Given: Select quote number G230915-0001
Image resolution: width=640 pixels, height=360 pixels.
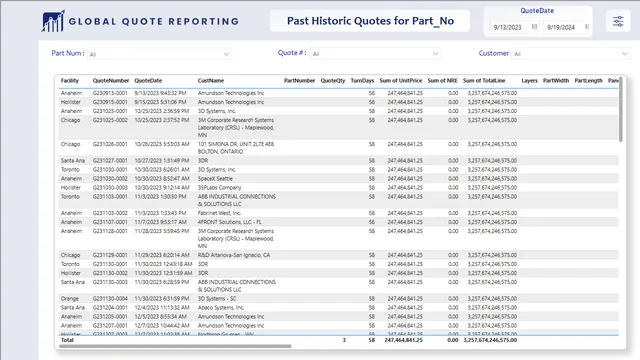Looking at the screenshot, I should tap(110, 102).
